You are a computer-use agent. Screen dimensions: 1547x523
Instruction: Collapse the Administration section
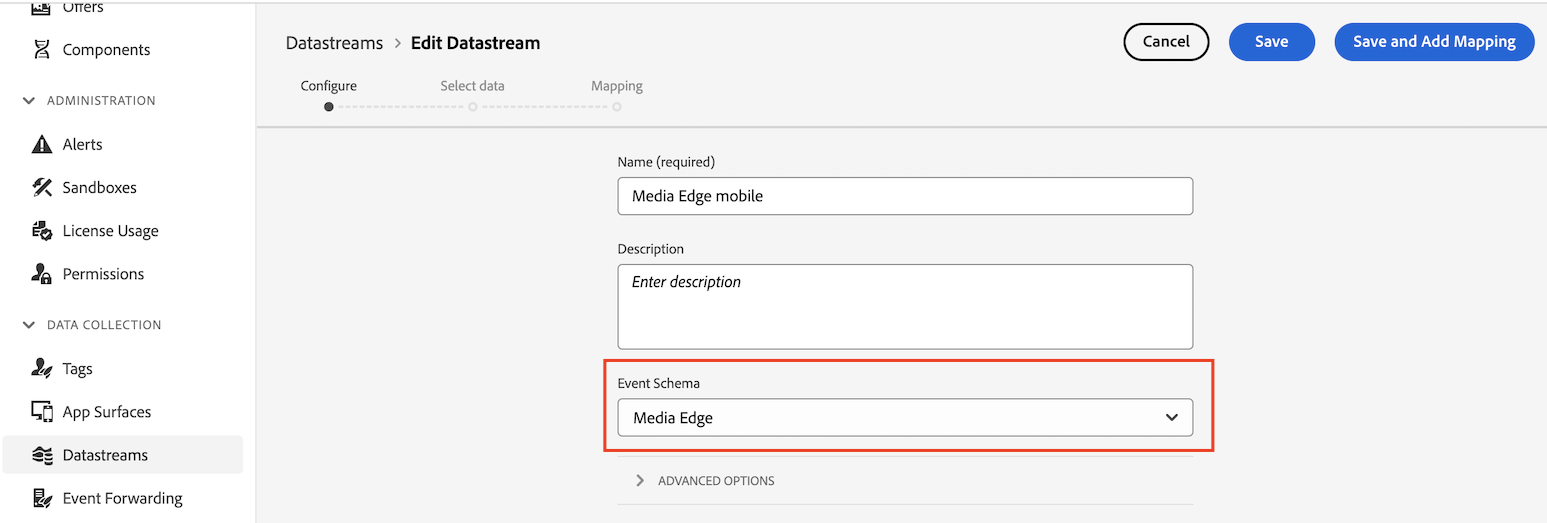coord(28,101)
